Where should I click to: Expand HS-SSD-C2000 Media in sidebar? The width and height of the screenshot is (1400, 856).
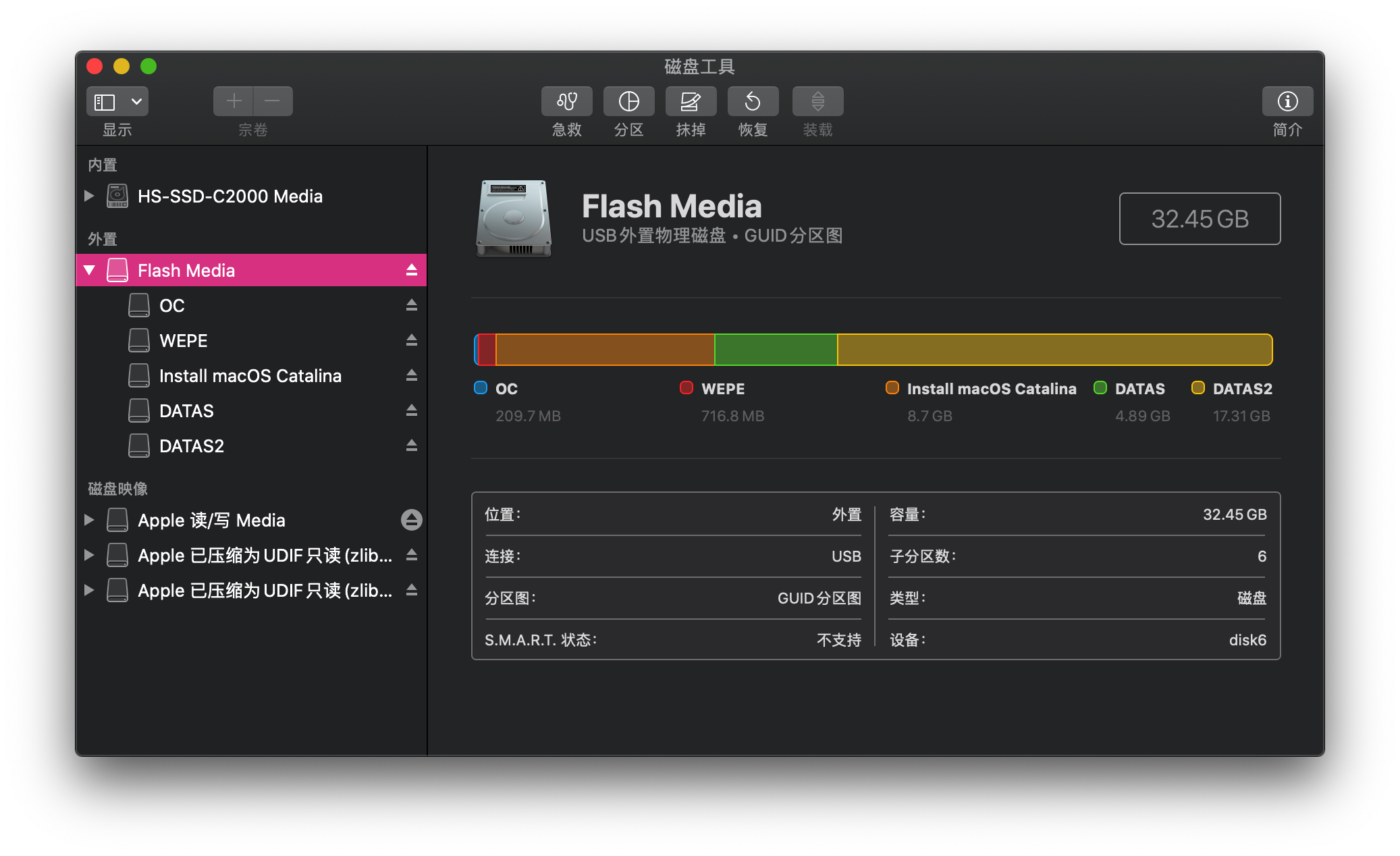tap(89, 196)
